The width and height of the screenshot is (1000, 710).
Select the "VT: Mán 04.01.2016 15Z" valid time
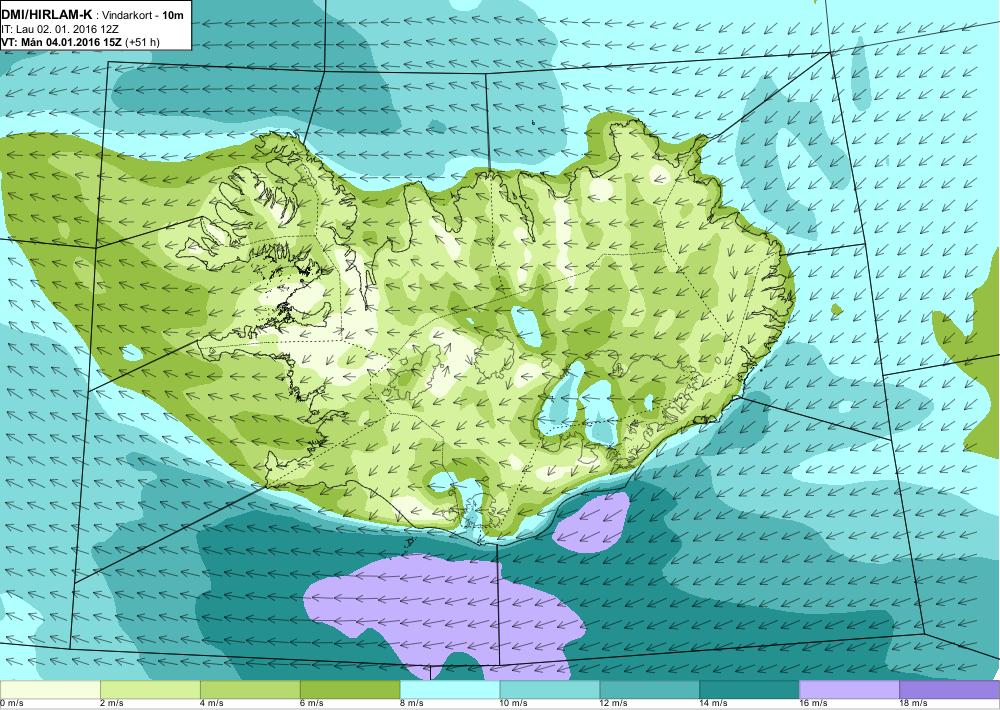tap(62, 43)
